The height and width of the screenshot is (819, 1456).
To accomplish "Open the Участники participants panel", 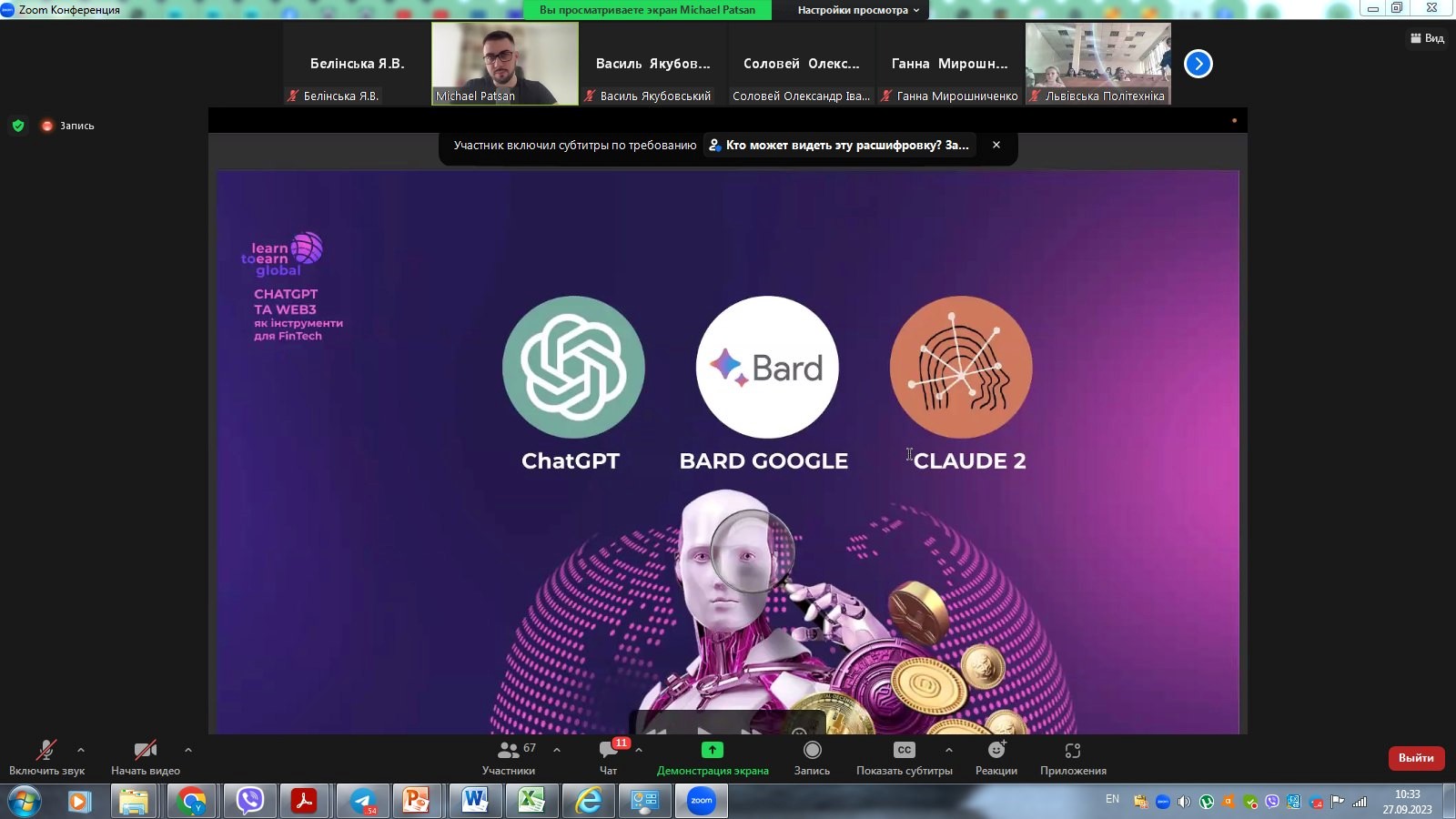I will point(509,757).
